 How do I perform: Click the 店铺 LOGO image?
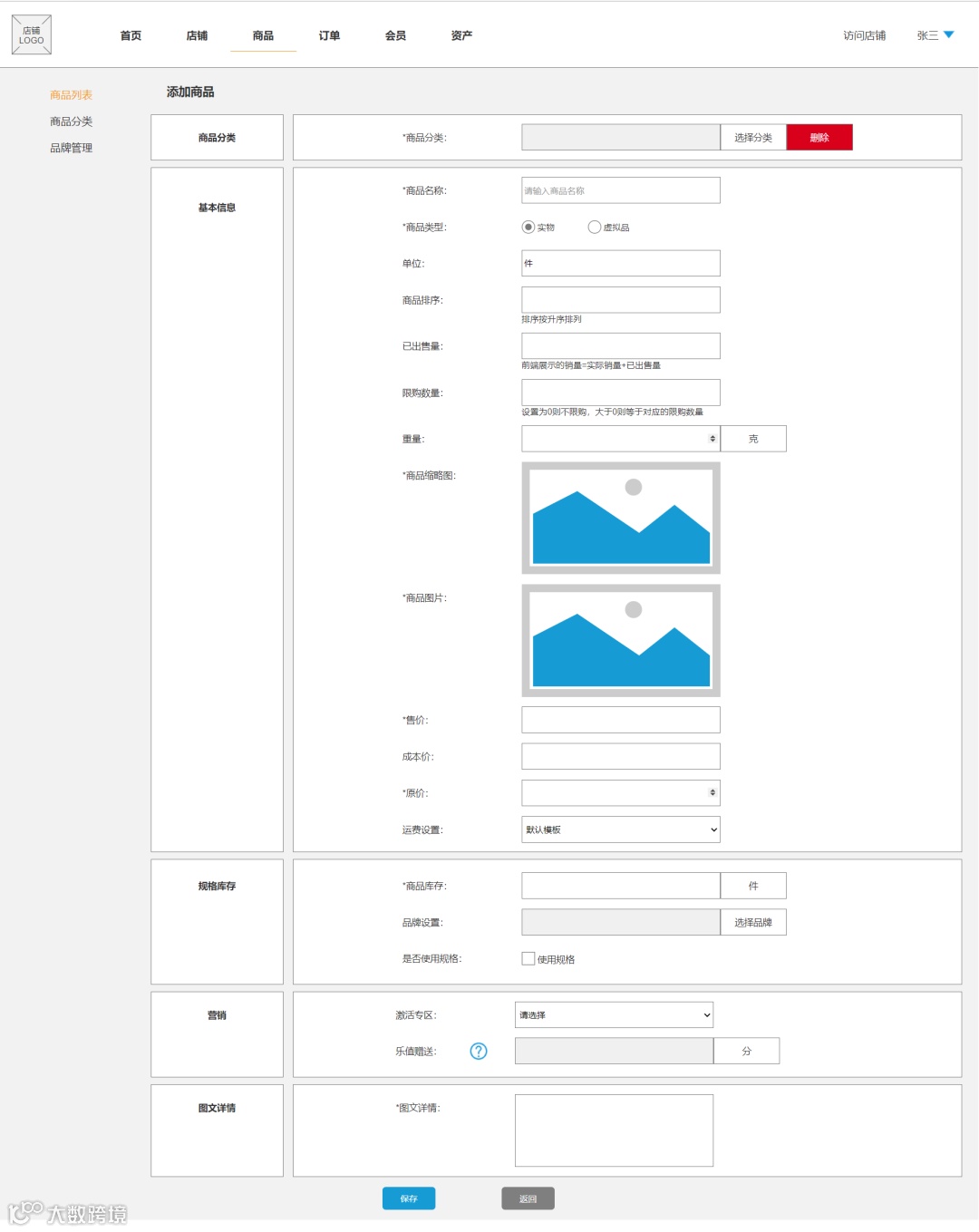(32, 35)
